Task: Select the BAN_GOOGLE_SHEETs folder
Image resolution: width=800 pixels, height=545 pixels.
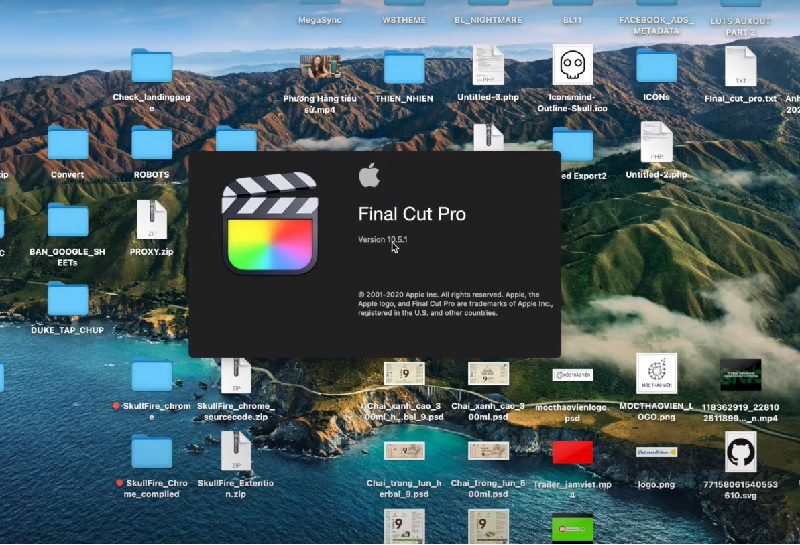Action: click(x=68, y=220)
